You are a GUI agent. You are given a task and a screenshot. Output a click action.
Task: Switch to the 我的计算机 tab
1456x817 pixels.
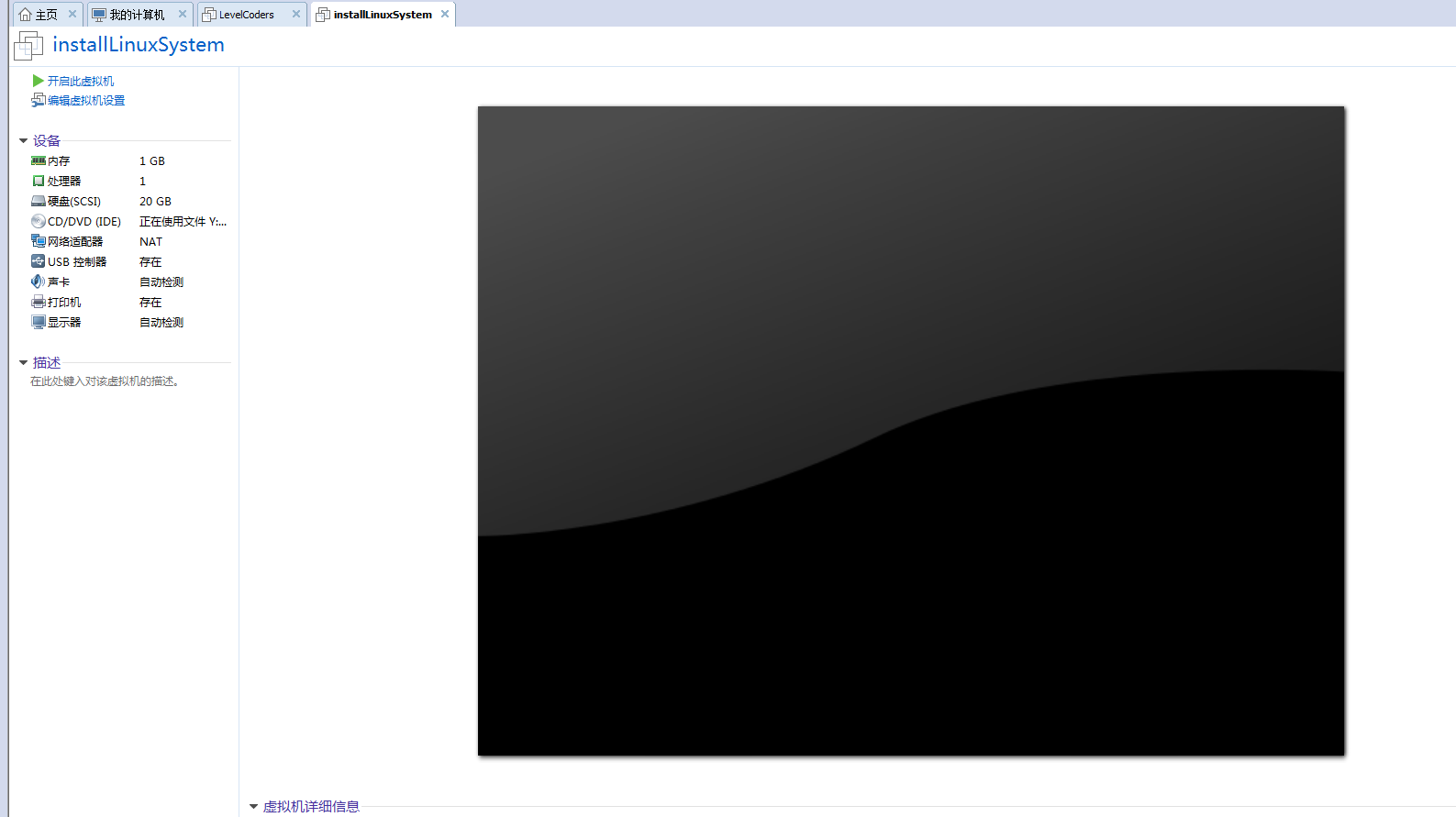tap(139, 15)
